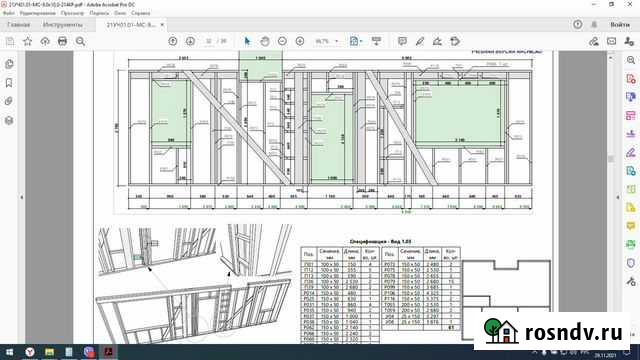Select the hand pan tool
The width and height of the screenshot is (640, 360).
(x=265, y=41)
